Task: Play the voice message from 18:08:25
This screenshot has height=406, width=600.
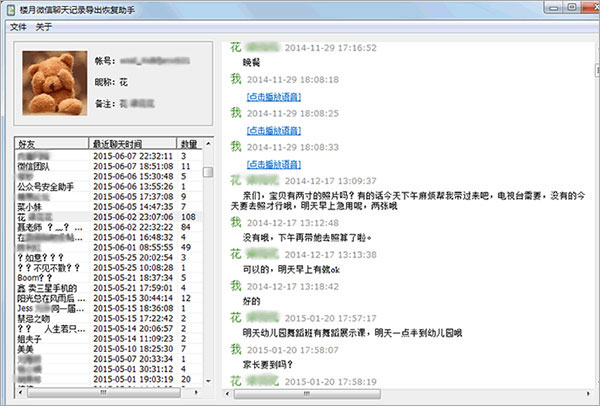Action: (274, 130)
